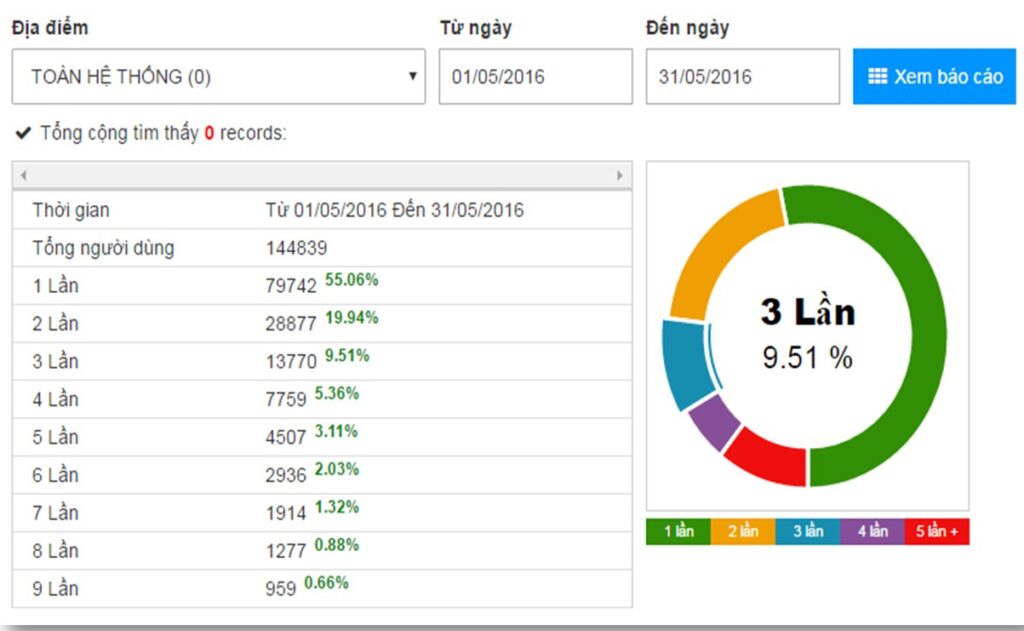
Task: Toggle the blue 3 lần legend item
Action: click(808, 532)
